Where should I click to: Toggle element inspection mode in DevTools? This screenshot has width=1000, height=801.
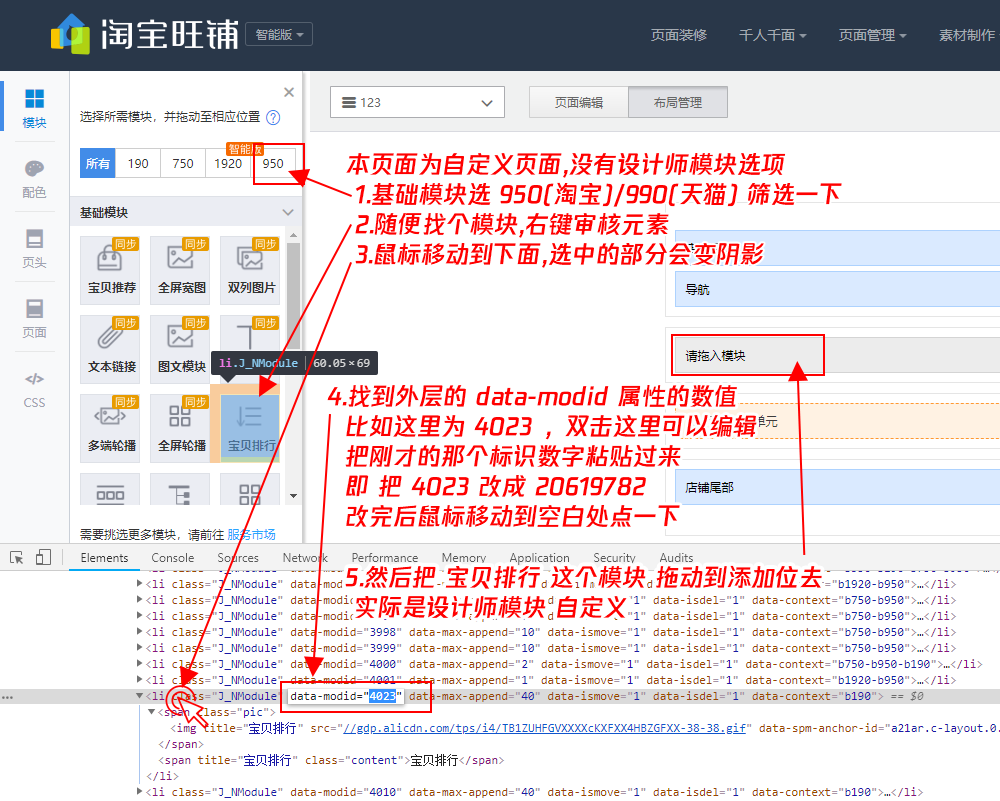(17, 557)
